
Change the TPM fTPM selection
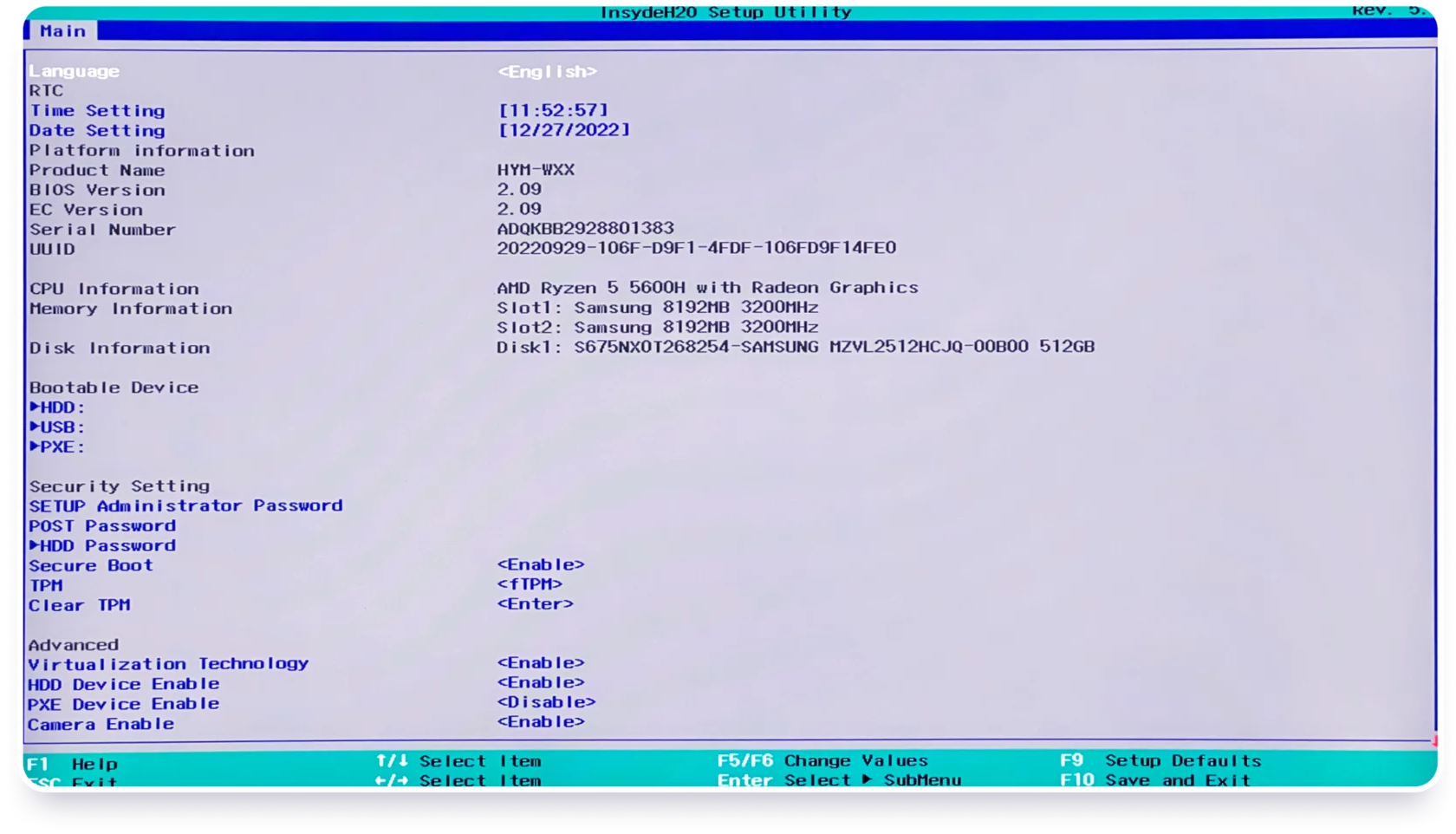tap(530, 584)
